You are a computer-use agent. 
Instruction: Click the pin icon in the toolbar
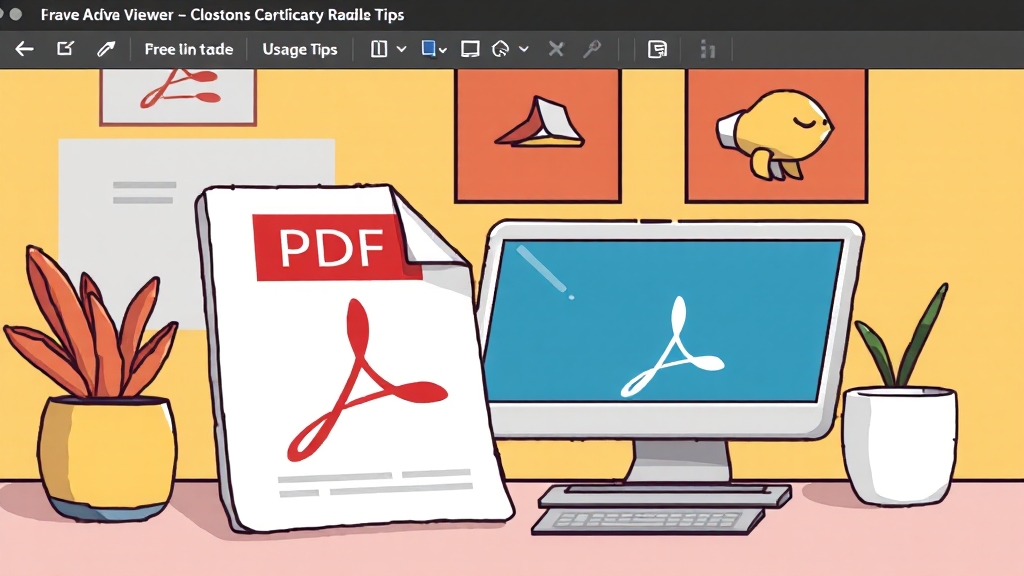coord(592,49)
